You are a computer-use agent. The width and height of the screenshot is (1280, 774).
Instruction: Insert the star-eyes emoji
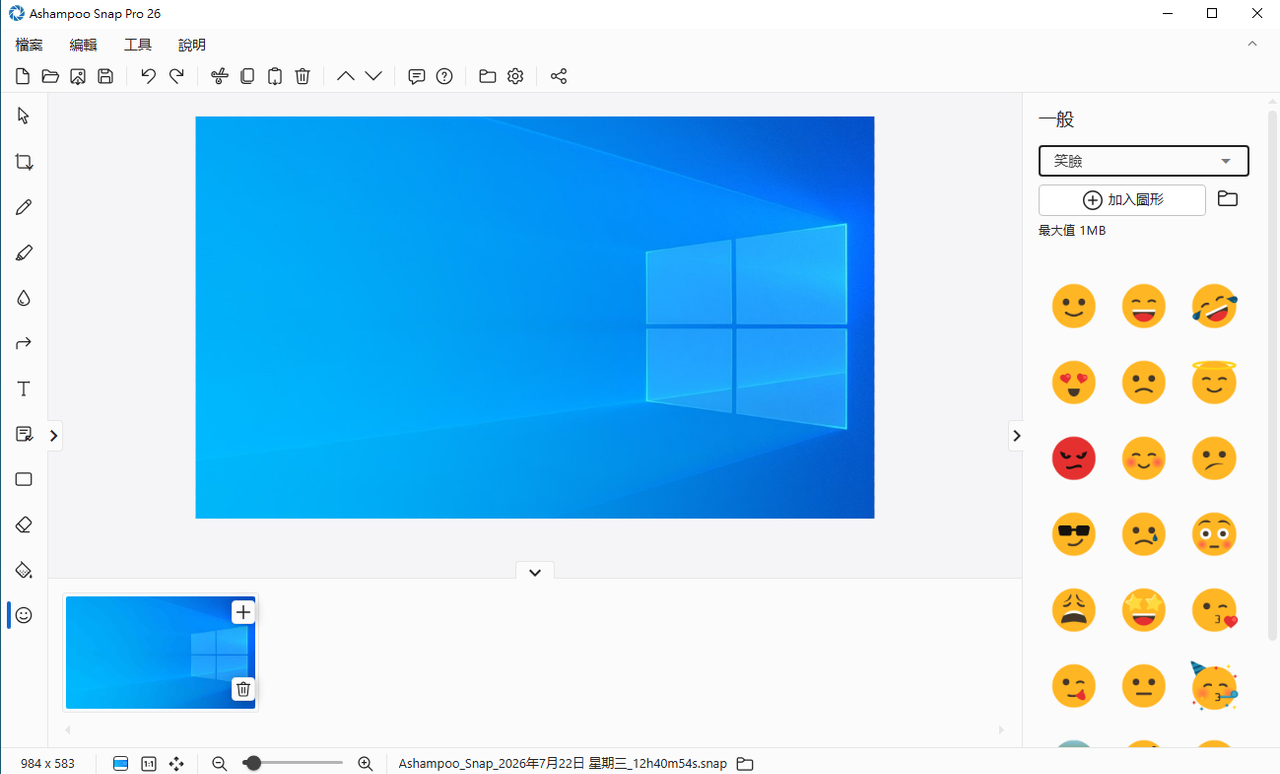click(x=1144, y=610)
